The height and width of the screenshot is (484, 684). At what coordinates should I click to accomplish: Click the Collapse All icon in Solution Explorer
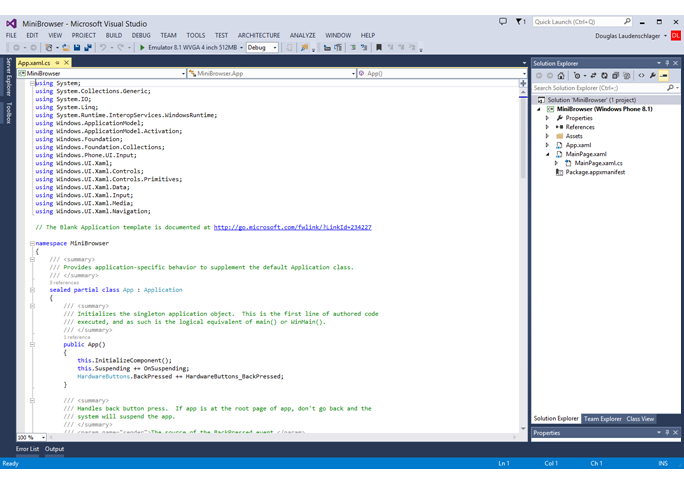point(615,76)
